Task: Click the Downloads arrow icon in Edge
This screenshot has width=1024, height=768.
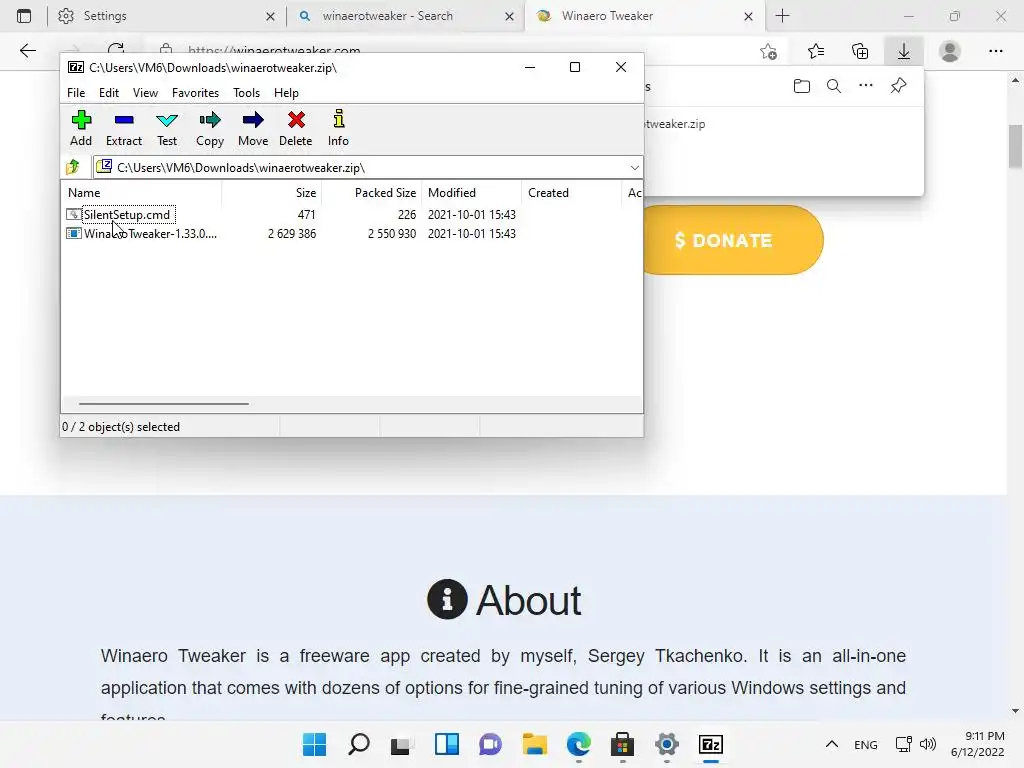Action: click(904, 51)
